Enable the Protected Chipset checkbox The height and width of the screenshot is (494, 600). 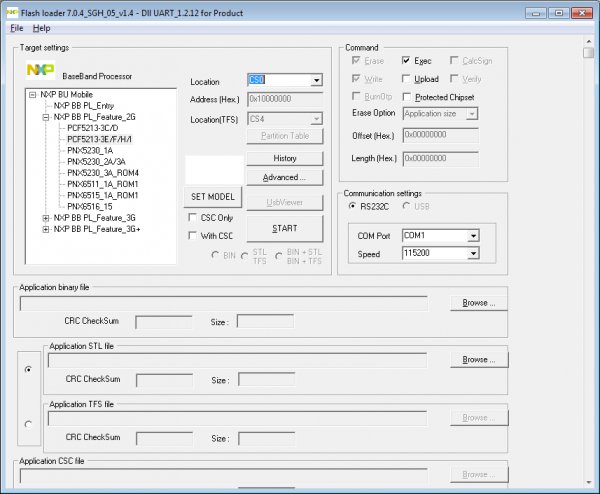point(407,97)
